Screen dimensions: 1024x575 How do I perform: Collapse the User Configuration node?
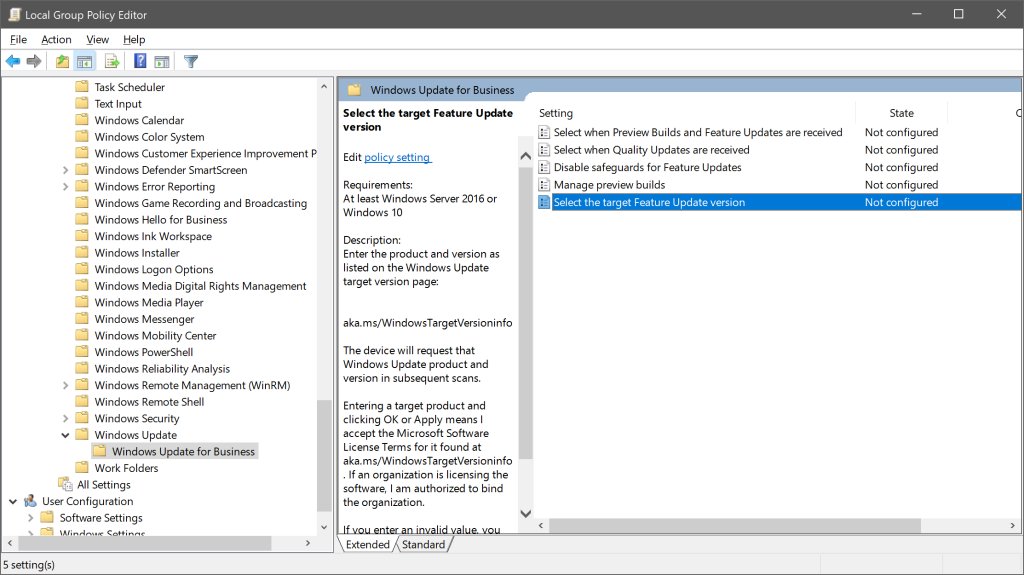[13, 501]
